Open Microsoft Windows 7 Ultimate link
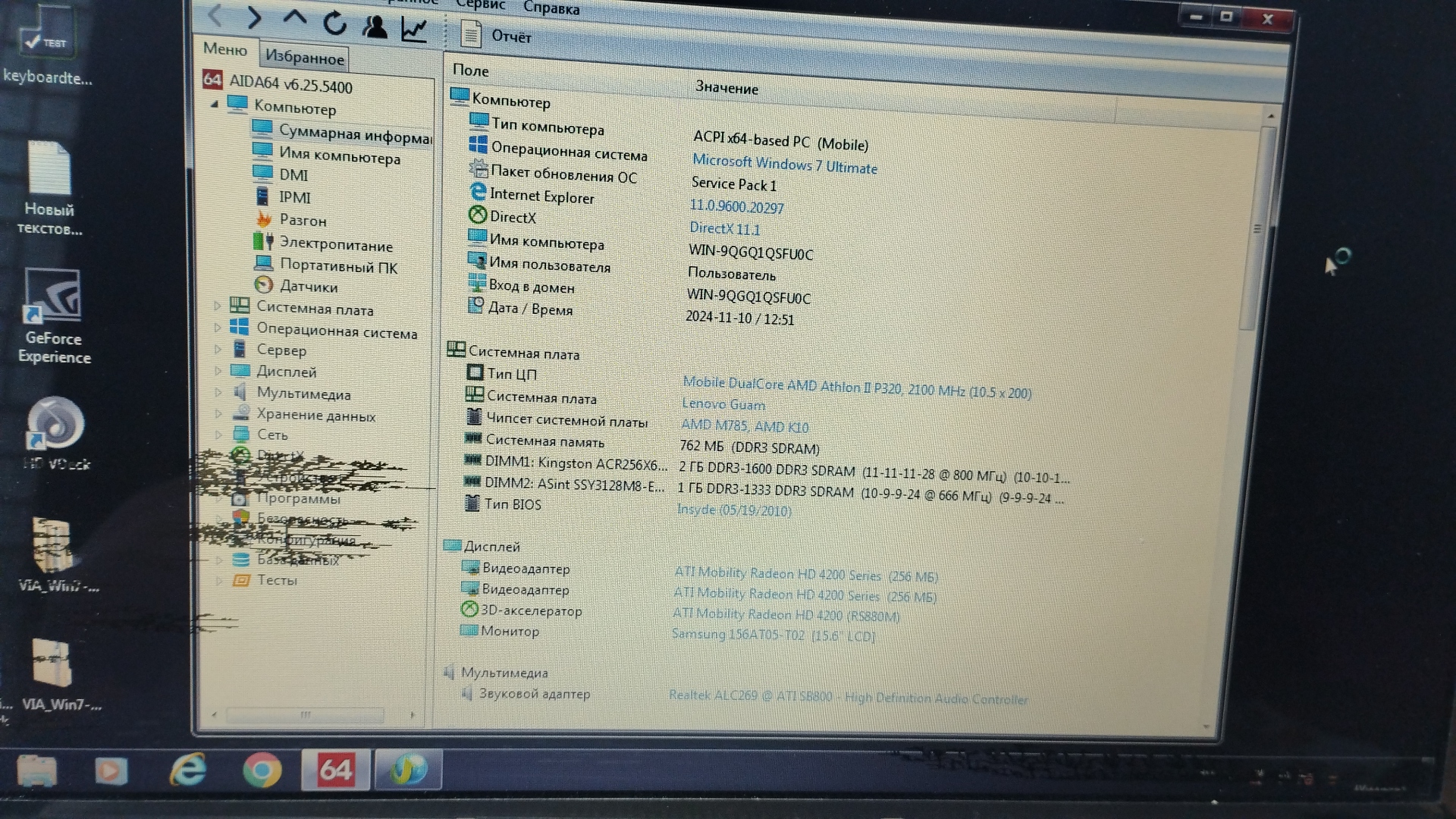Image resolution: width=1456 pixels, height=819 pixels. coord(784,165)
